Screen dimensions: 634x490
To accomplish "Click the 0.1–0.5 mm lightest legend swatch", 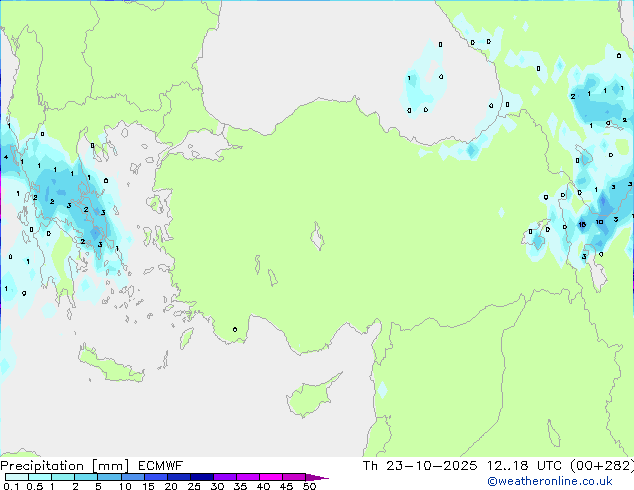I will (x=17, y=477).
